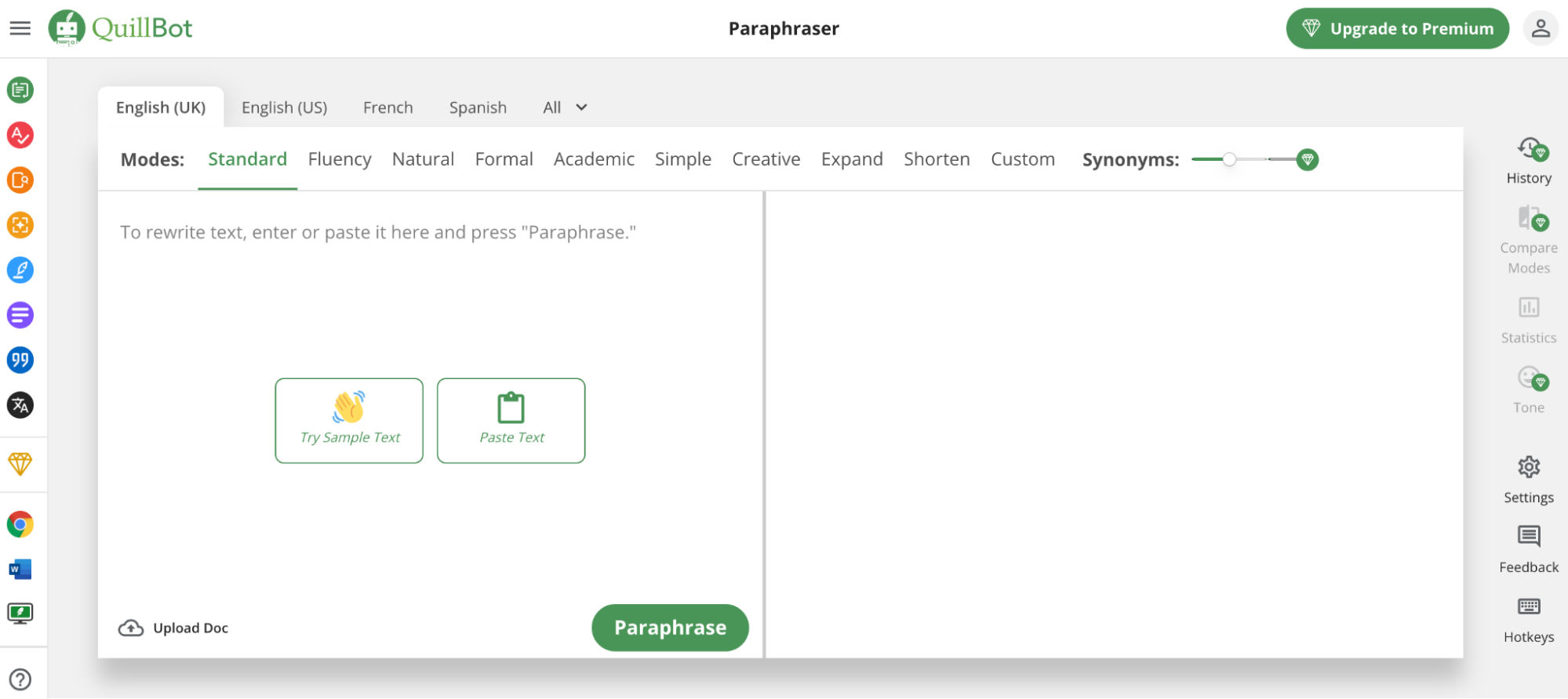The height and width of the screenshot is (699, 1568).
Task: Select the Spanish language tab
Action: pos(478,107)
